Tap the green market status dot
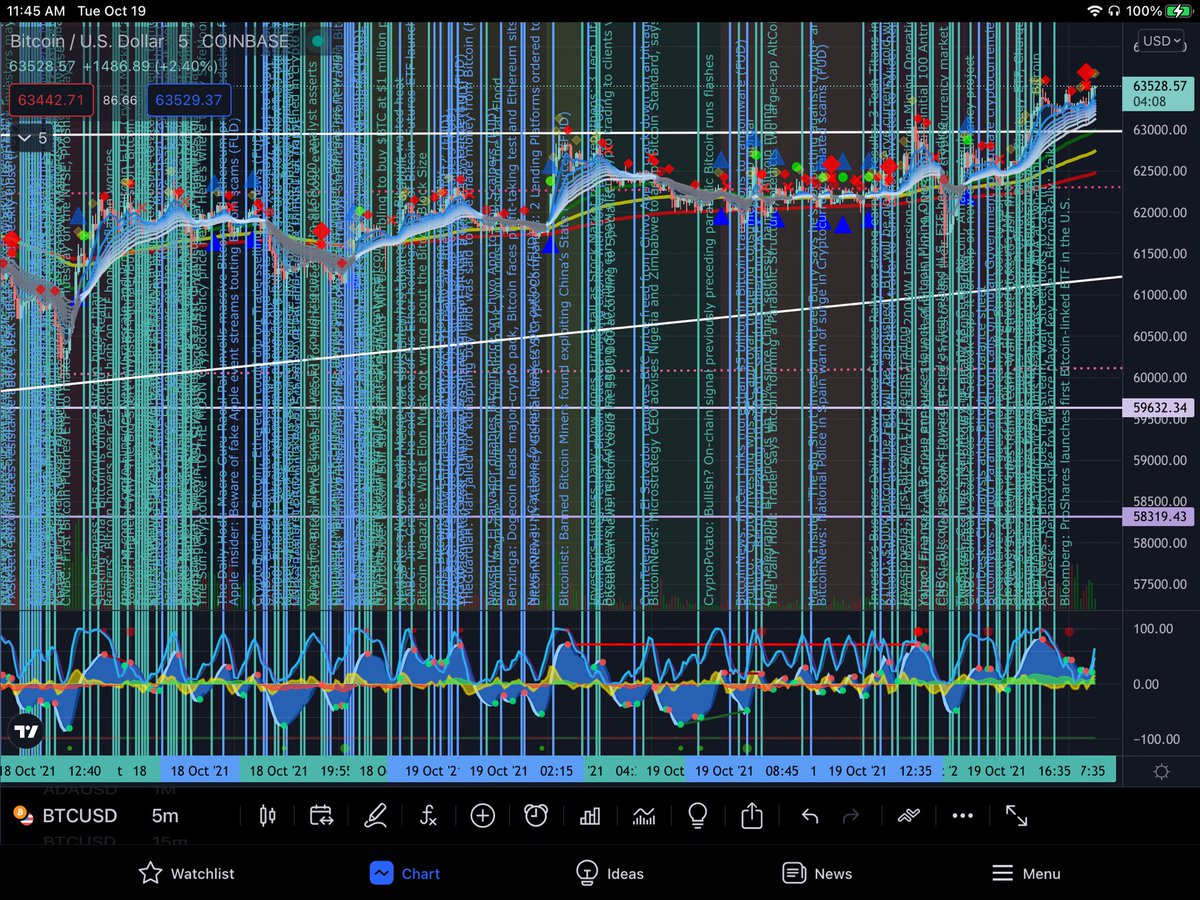1200x900 pixels. [x=318, y=42]
